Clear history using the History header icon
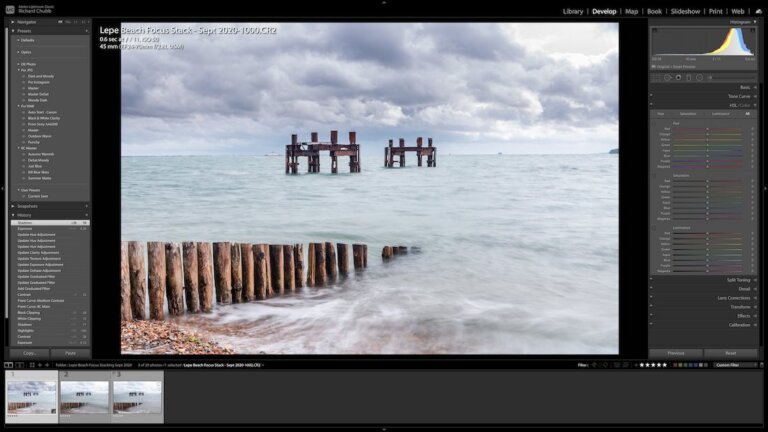 (87, 215)
